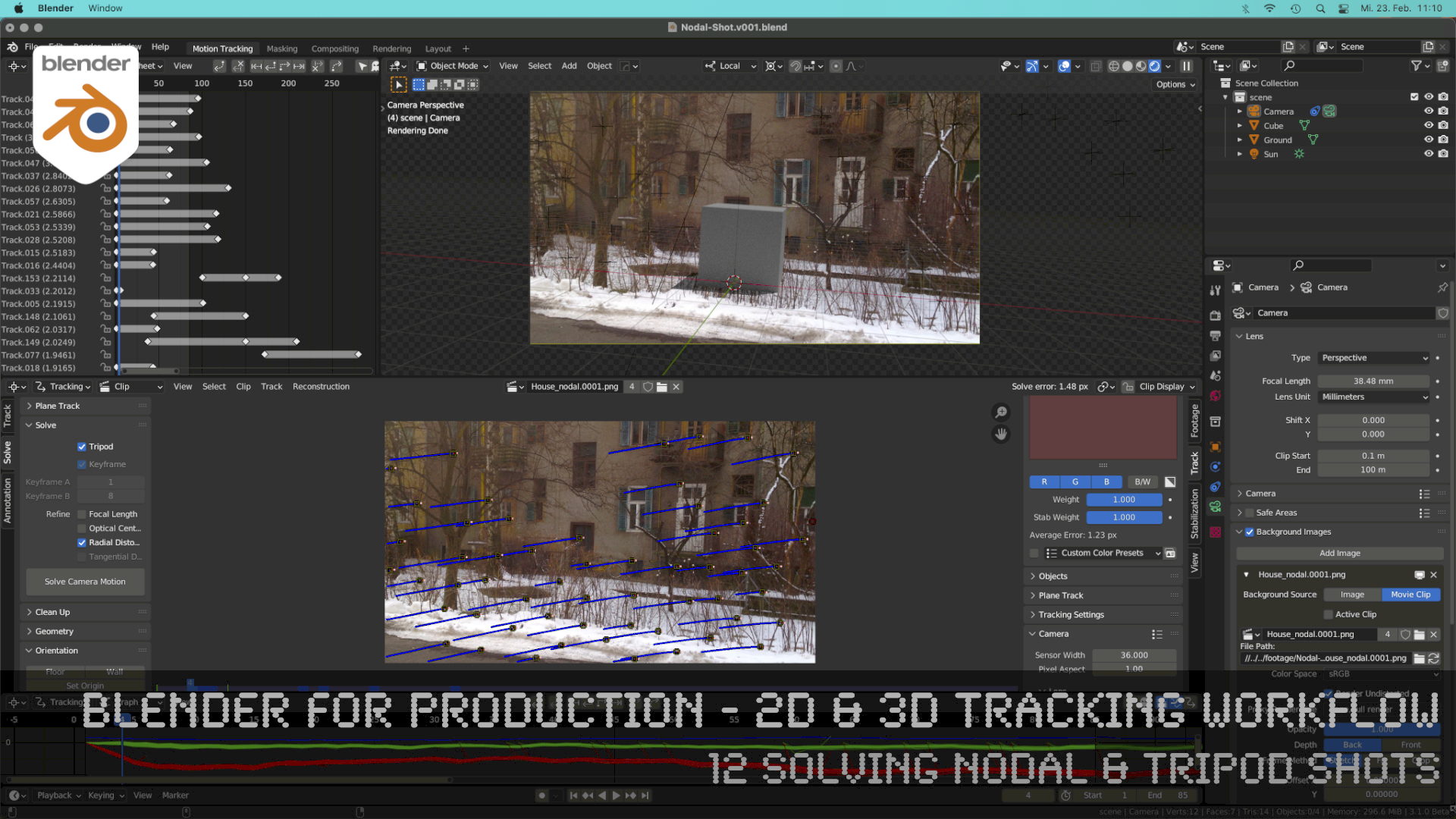The height and width of the screenshot is (819, 1456).
Task: Click the Solve Camera Motion button
Action: click(x=85, y=582)
